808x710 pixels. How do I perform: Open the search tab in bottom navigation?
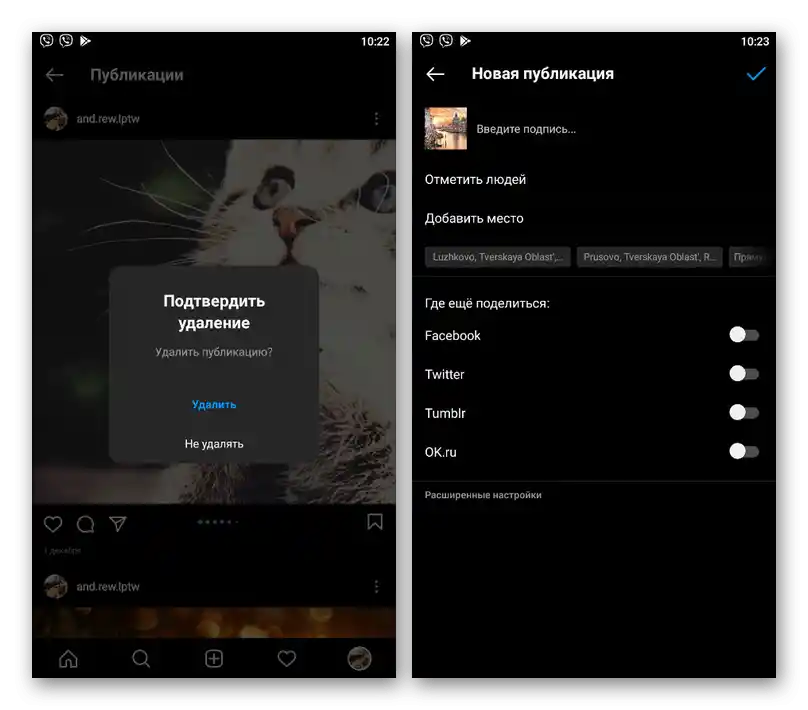pyautogui.click(x=141, y=659)
